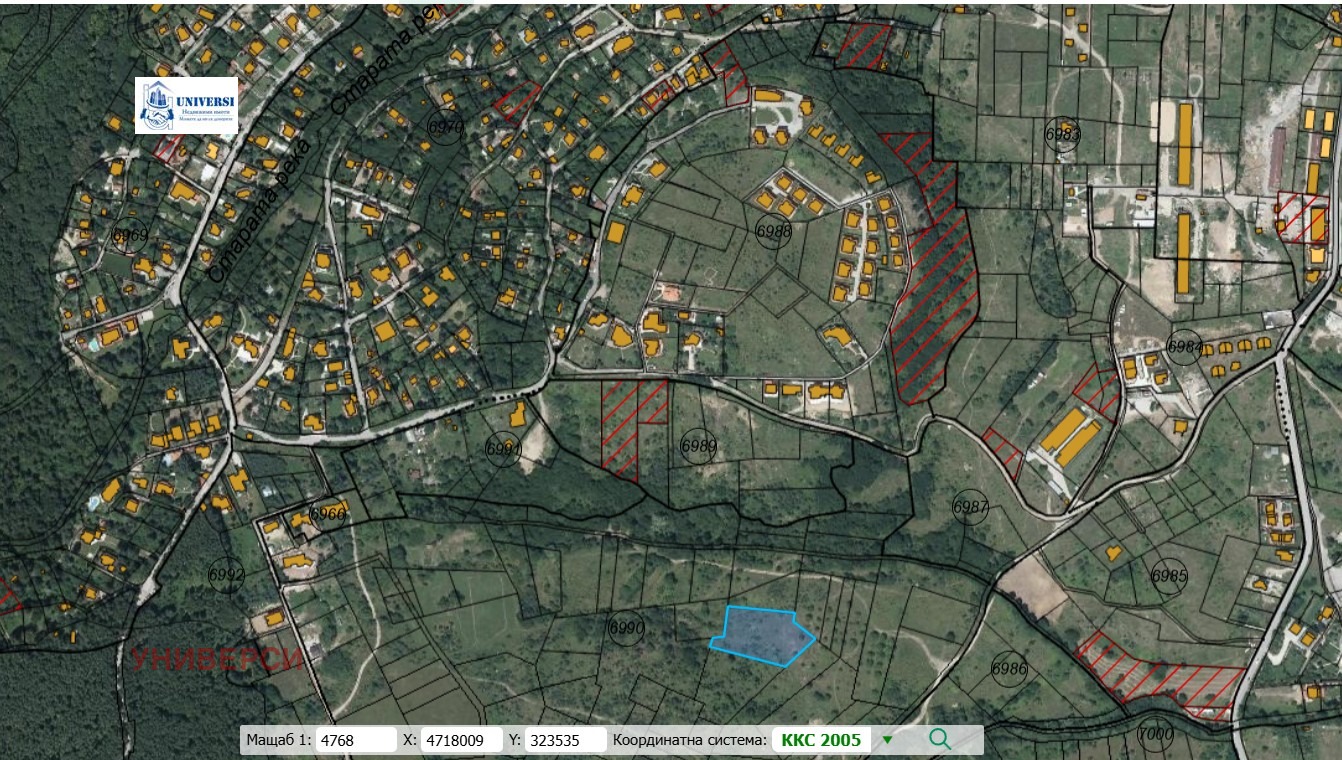The width and height of the screenshot is (1342, 760).
Task: Open the coordinate system dropdown arrow
Action: 887,740
